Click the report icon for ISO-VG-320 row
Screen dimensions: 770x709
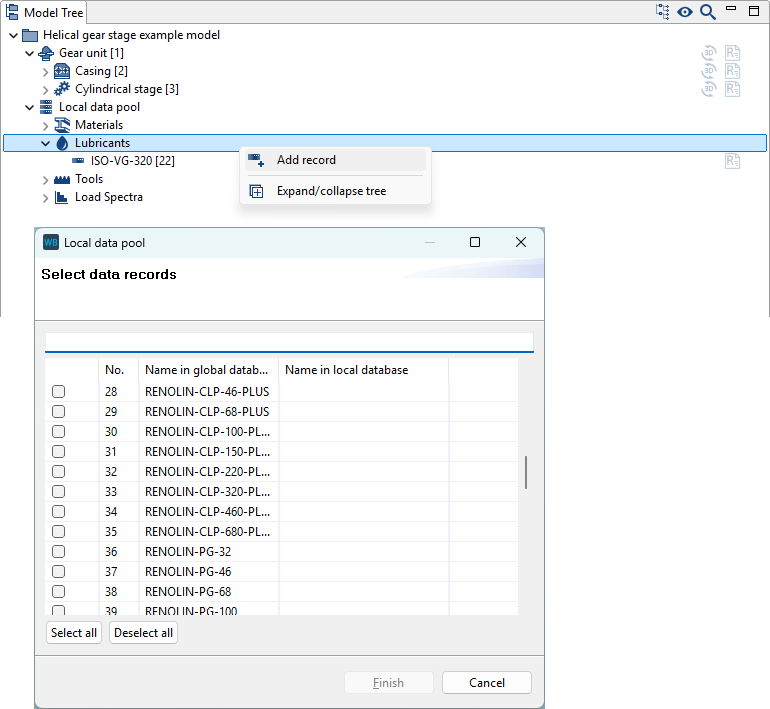[733, 161]
